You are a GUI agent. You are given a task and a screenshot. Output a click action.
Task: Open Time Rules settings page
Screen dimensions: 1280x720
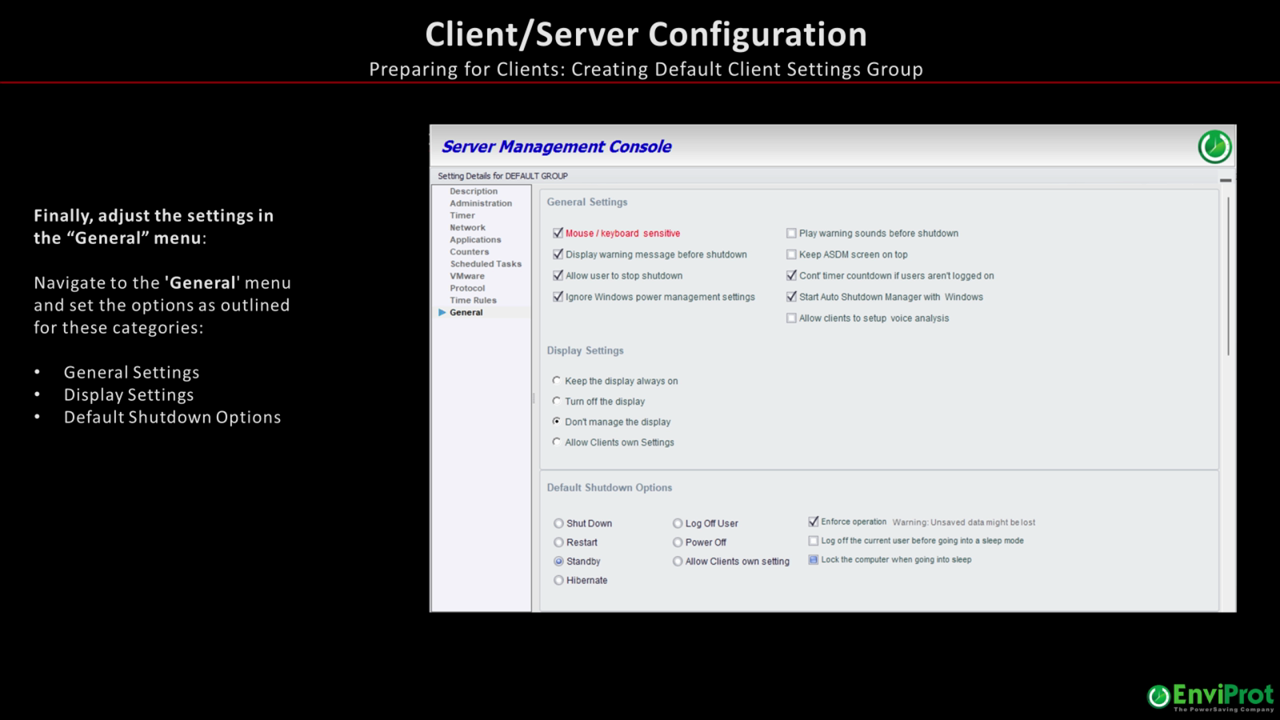473,300
